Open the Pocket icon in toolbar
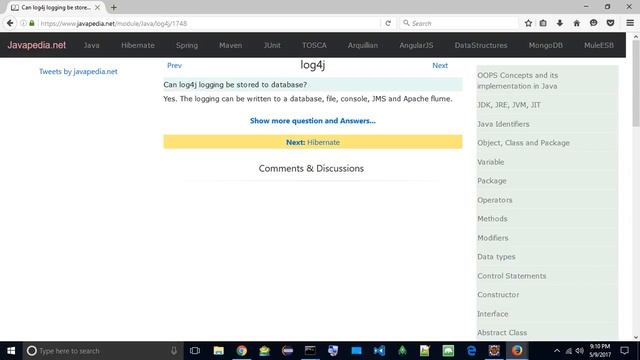The width and height of the screenshot is (640, 360). (610, 23)
